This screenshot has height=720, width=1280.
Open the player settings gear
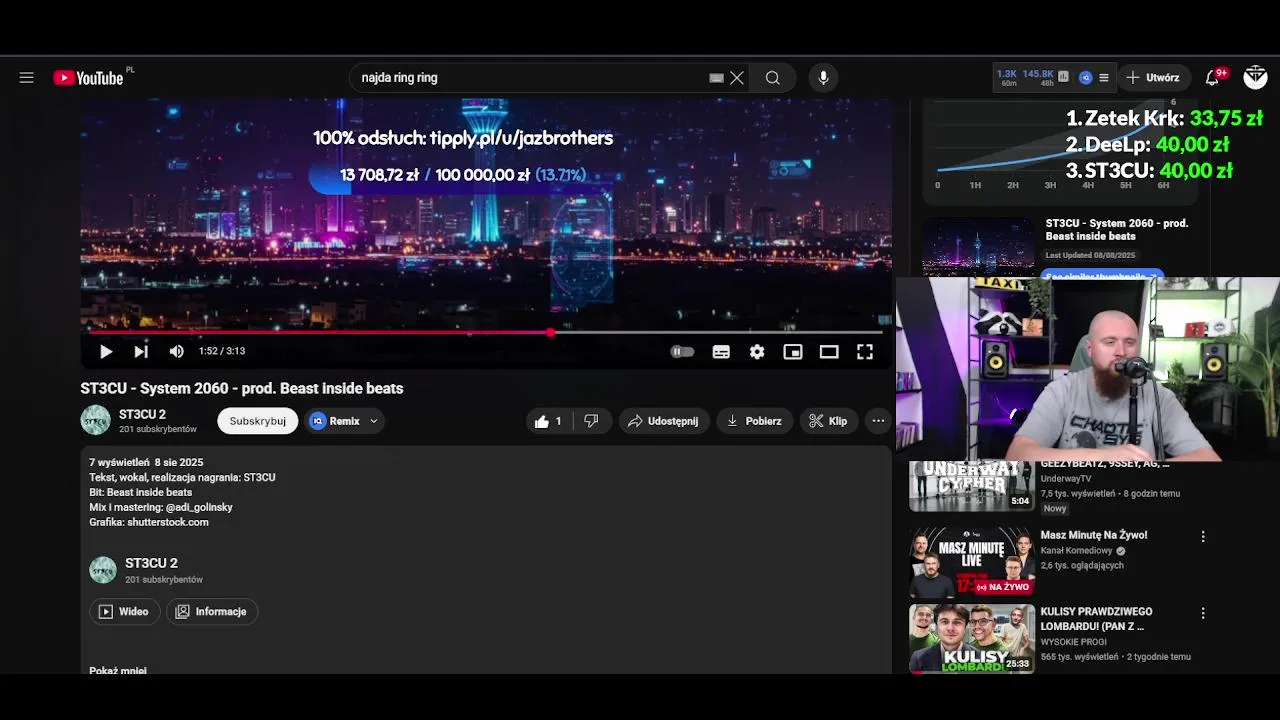757,351
